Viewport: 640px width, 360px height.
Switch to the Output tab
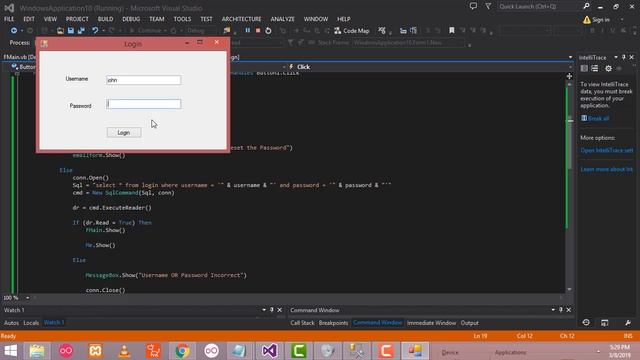click(469, 323)
